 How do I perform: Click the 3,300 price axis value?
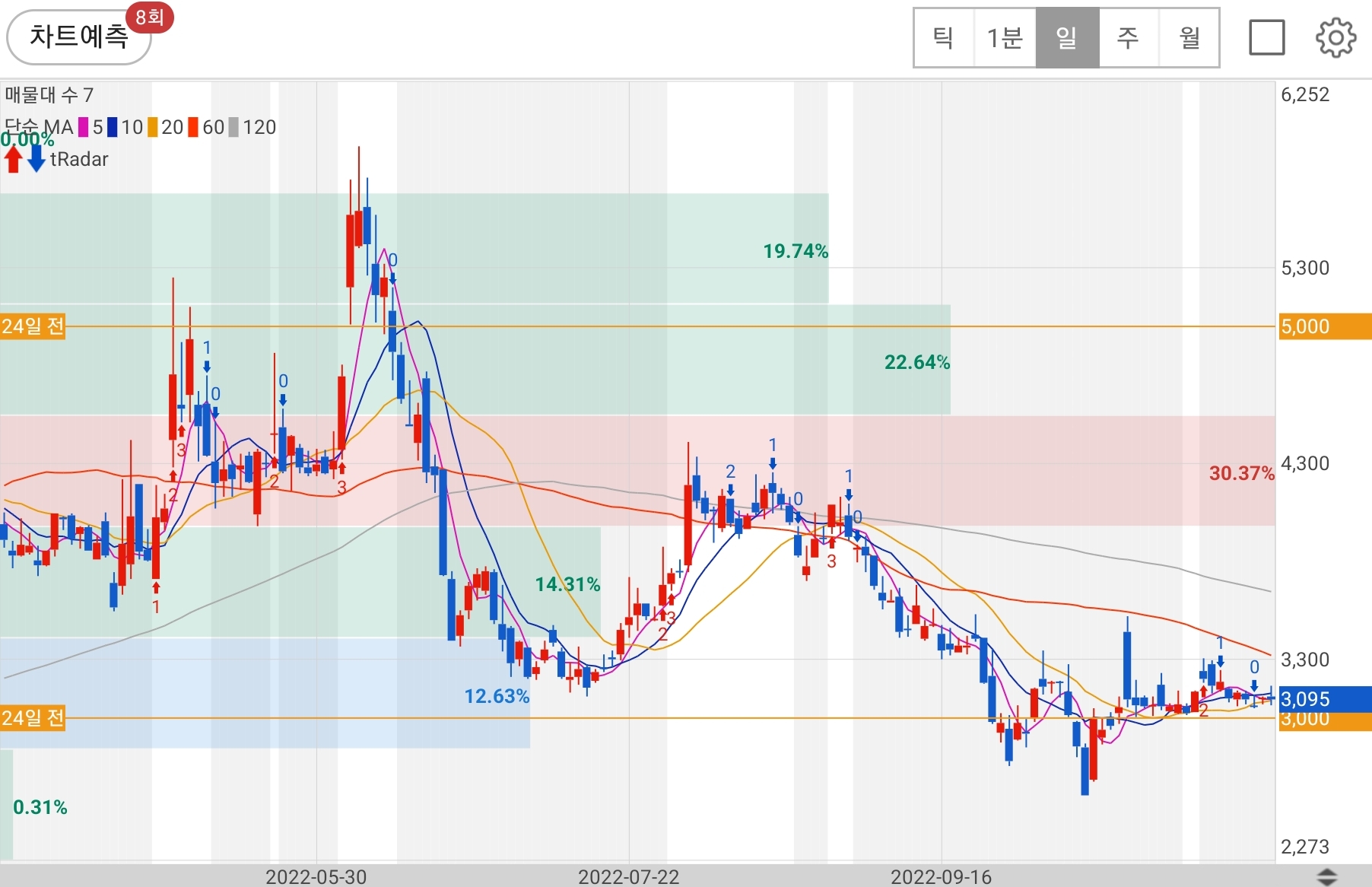(1305, 660)
